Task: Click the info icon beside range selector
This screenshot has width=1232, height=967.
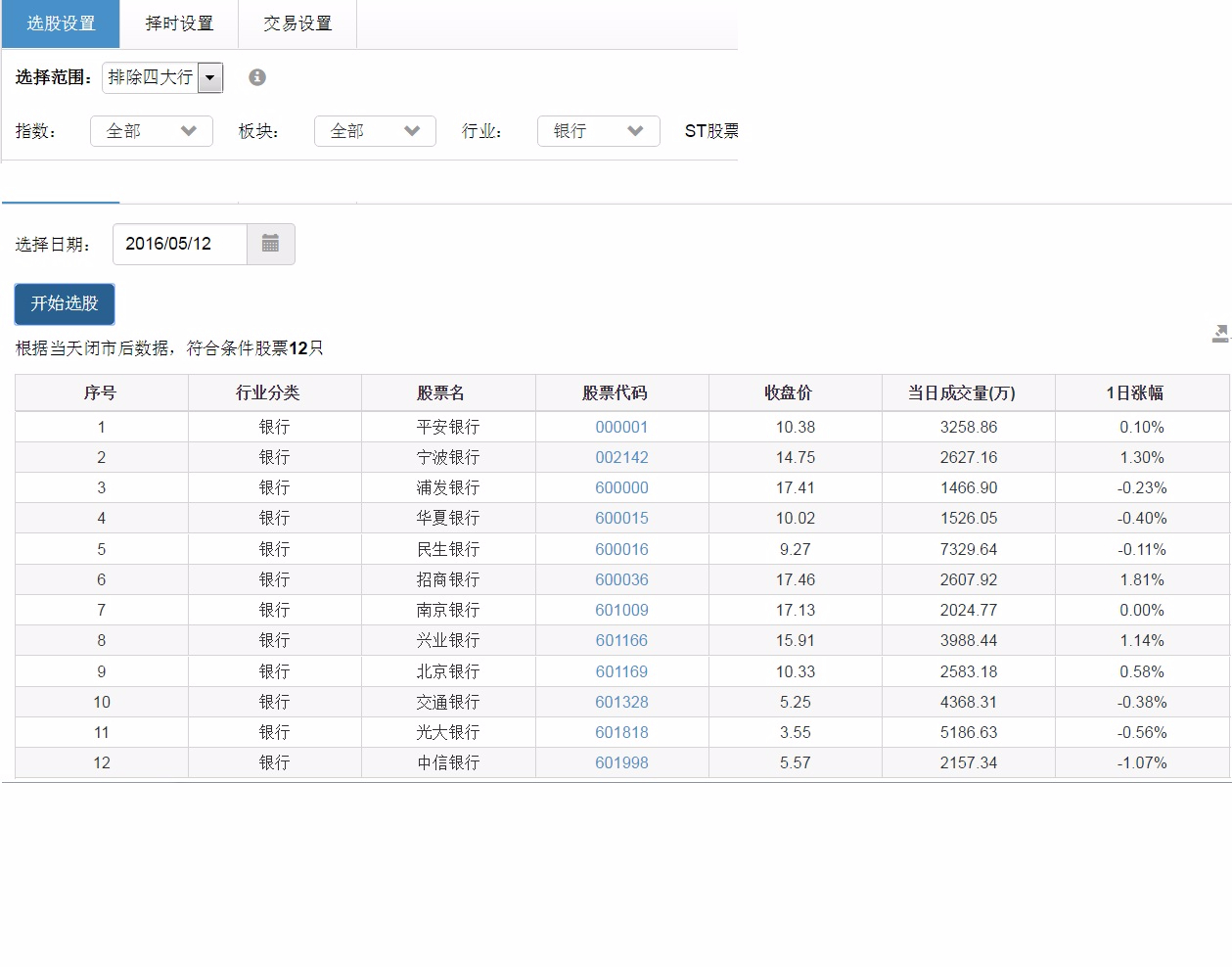Action: tap(257, 77)
